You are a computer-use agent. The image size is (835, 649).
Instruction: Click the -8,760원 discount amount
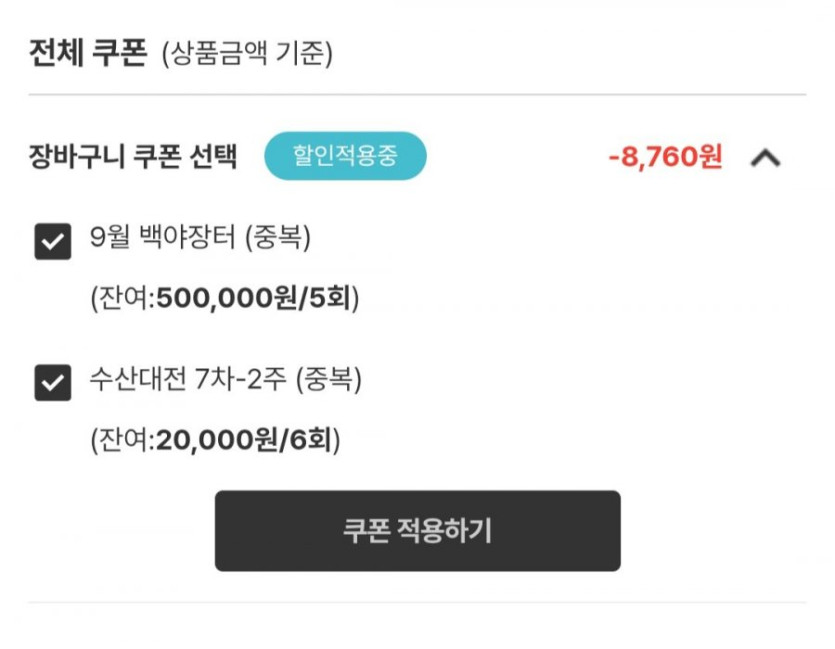tap(665, 158)
